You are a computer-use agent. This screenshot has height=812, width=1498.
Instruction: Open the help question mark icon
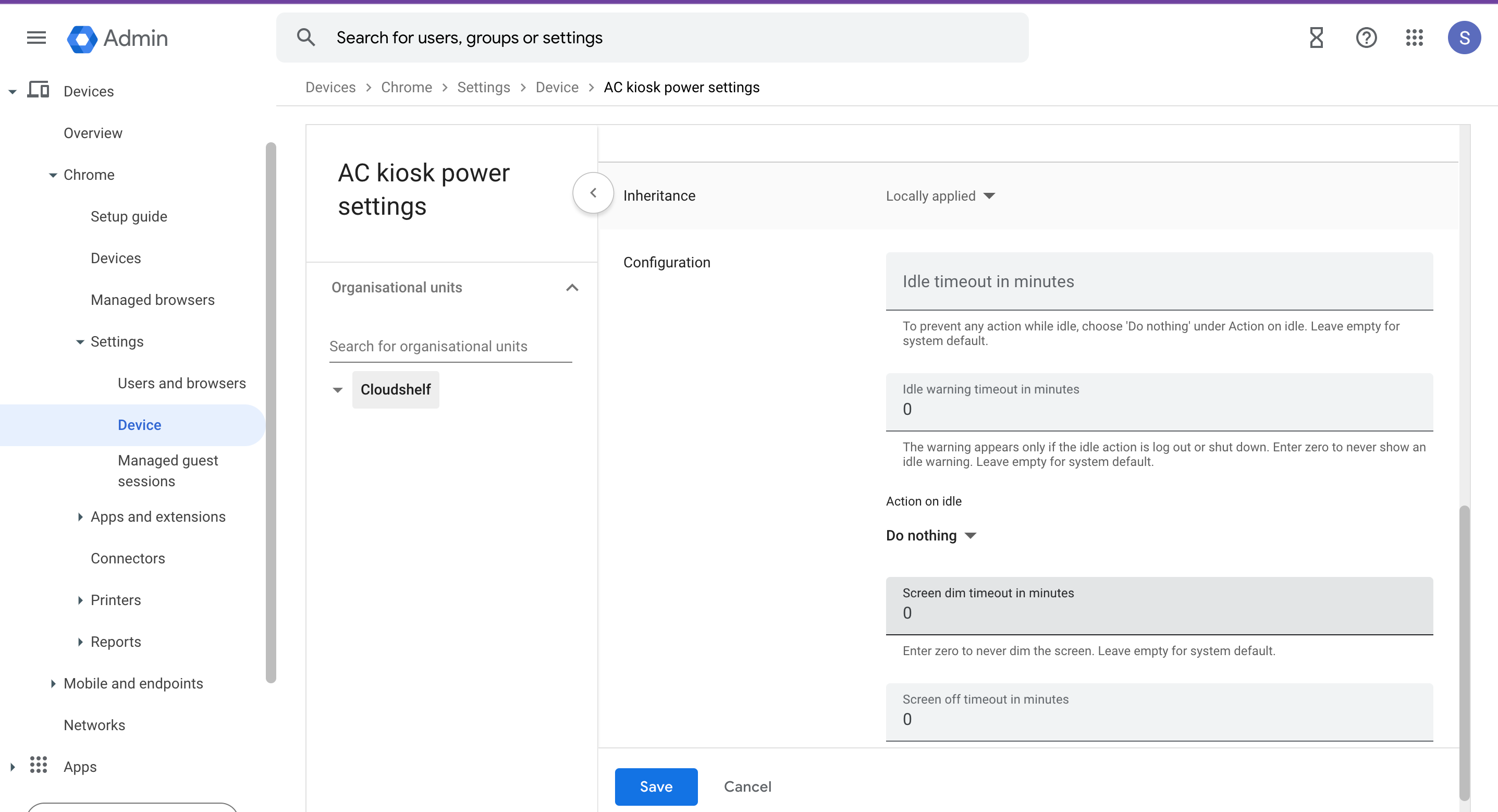coord(1366,38)
